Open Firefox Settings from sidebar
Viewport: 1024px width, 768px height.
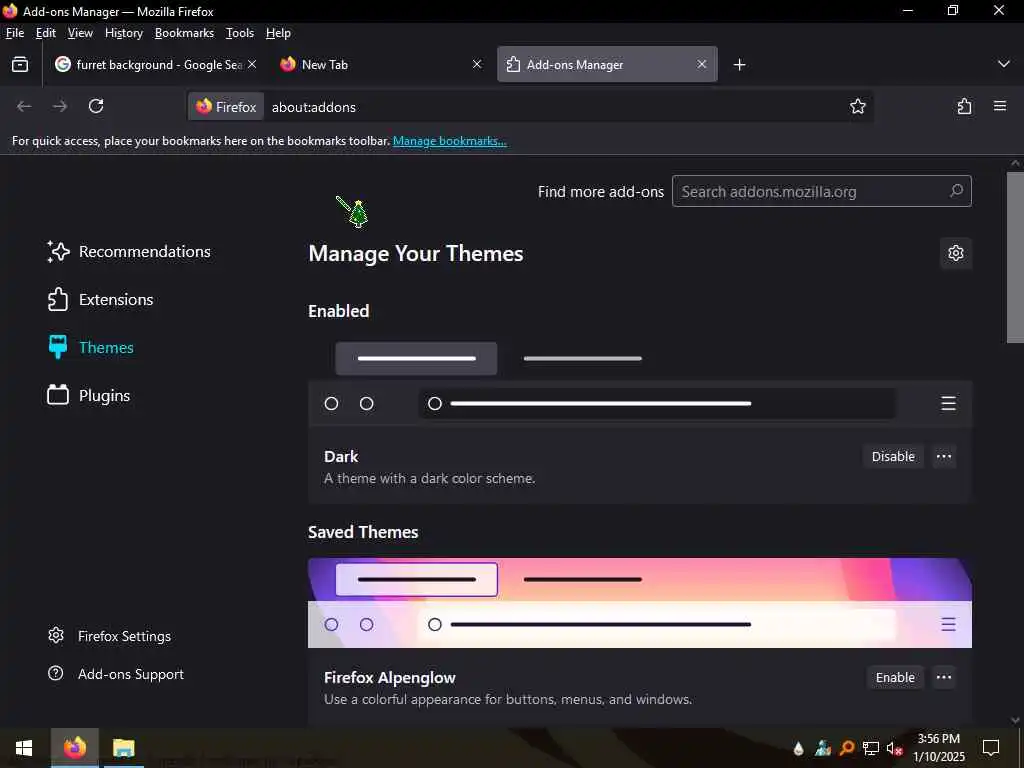point(110,636)
